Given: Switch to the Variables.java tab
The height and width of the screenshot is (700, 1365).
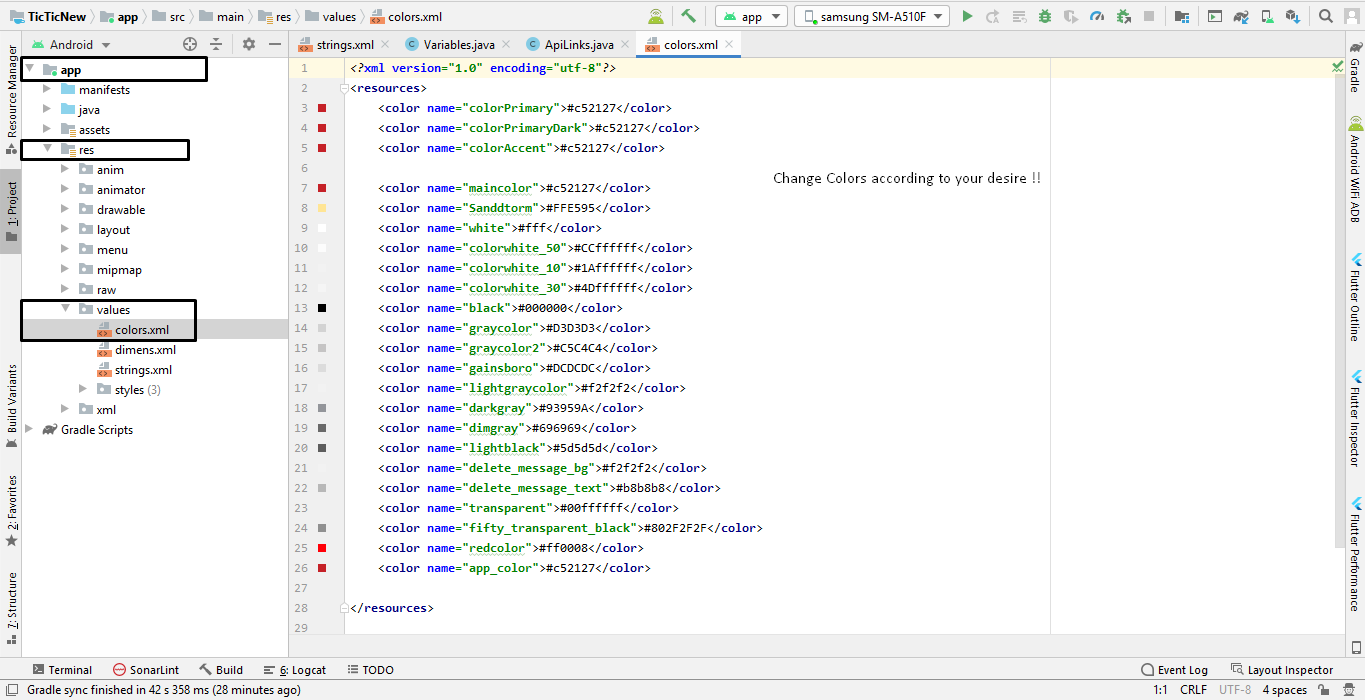Looking at the screenshot, I should coord(458,45).
